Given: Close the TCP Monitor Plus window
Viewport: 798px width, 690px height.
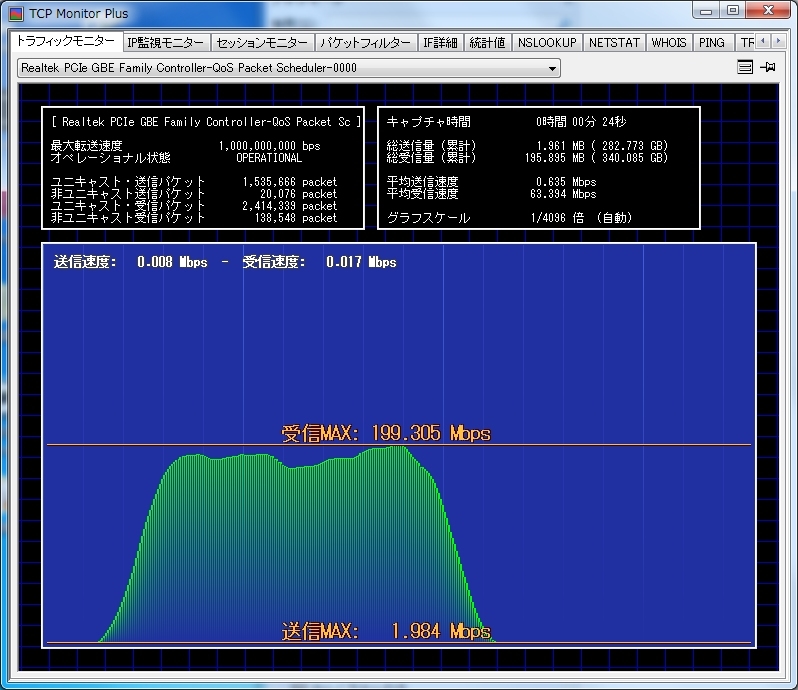Looking at the screenshot, I should pos(768,12).
